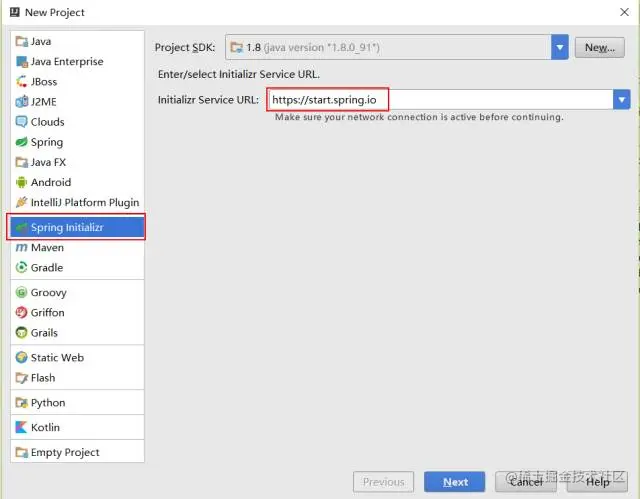Screen dimensions: 640x499
Task: Click the Maven m icon
Action: (x=21, y=247)
